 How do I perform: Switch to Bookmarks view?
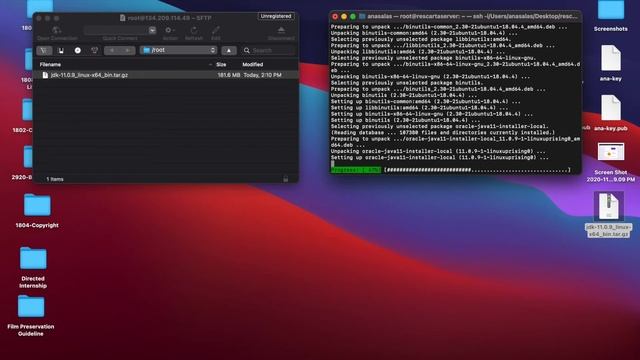61,50
